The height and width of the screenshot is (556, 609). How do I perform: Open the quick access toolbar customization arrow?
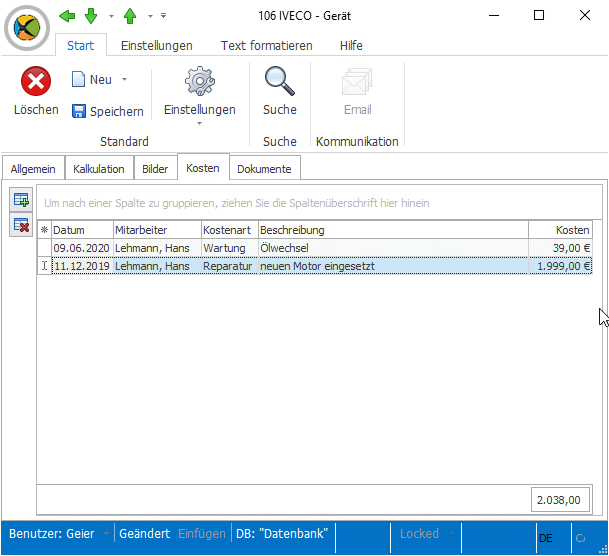[164, 16]
